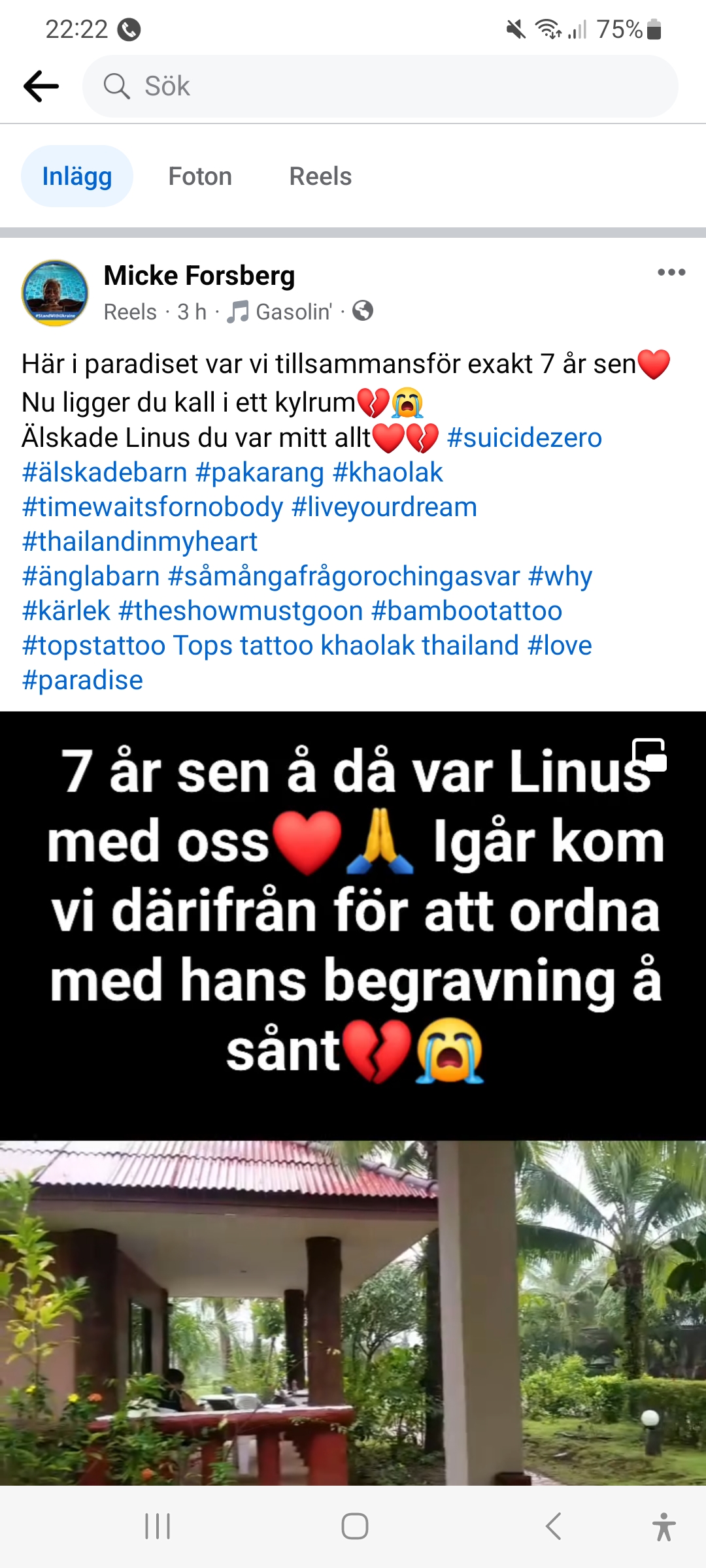706x1568 pixels.
Task: Select the Inlägg tab
Action: tap(77, 176)
